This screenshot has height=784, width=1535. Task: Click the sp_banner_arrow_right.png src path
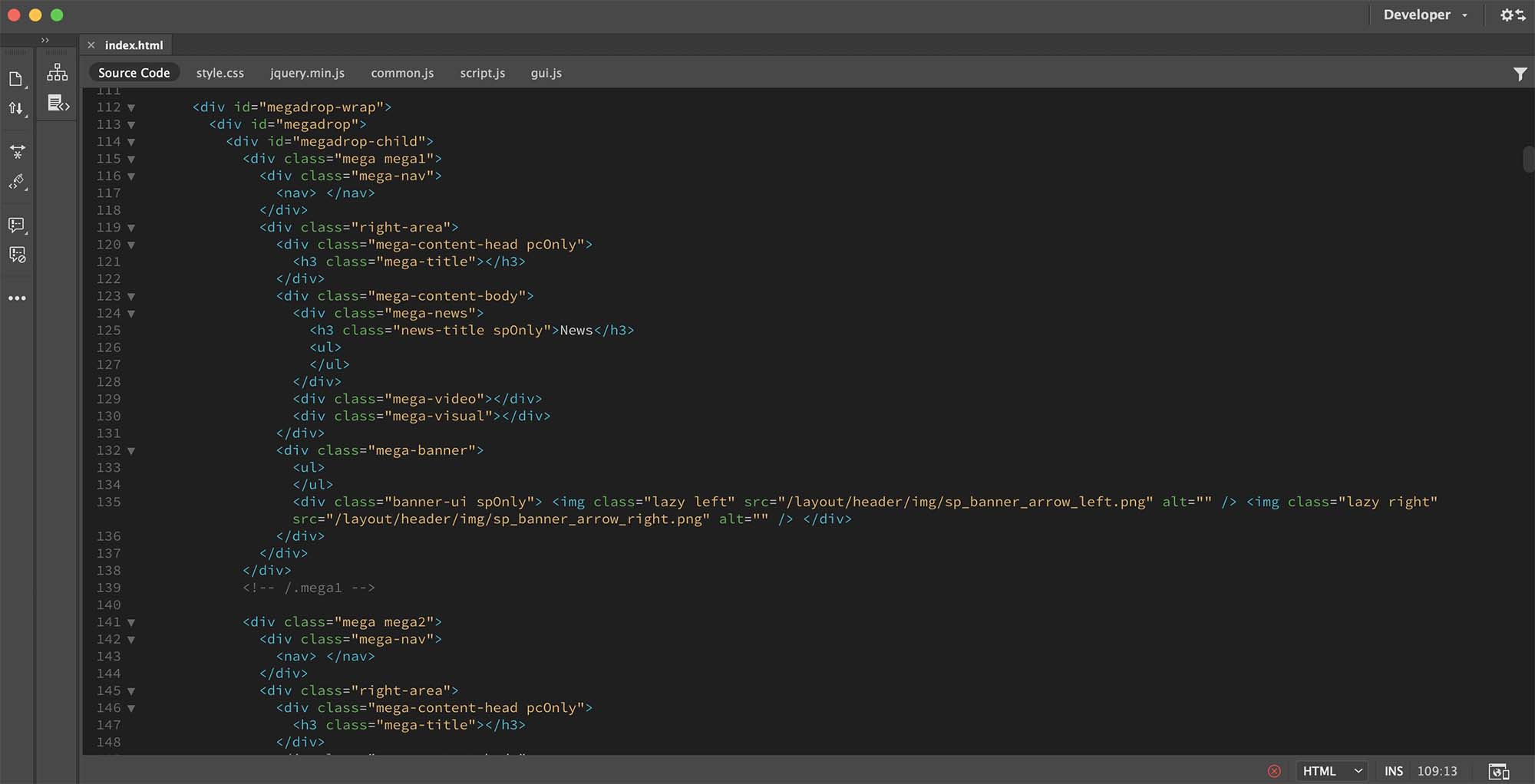[518, 520]
